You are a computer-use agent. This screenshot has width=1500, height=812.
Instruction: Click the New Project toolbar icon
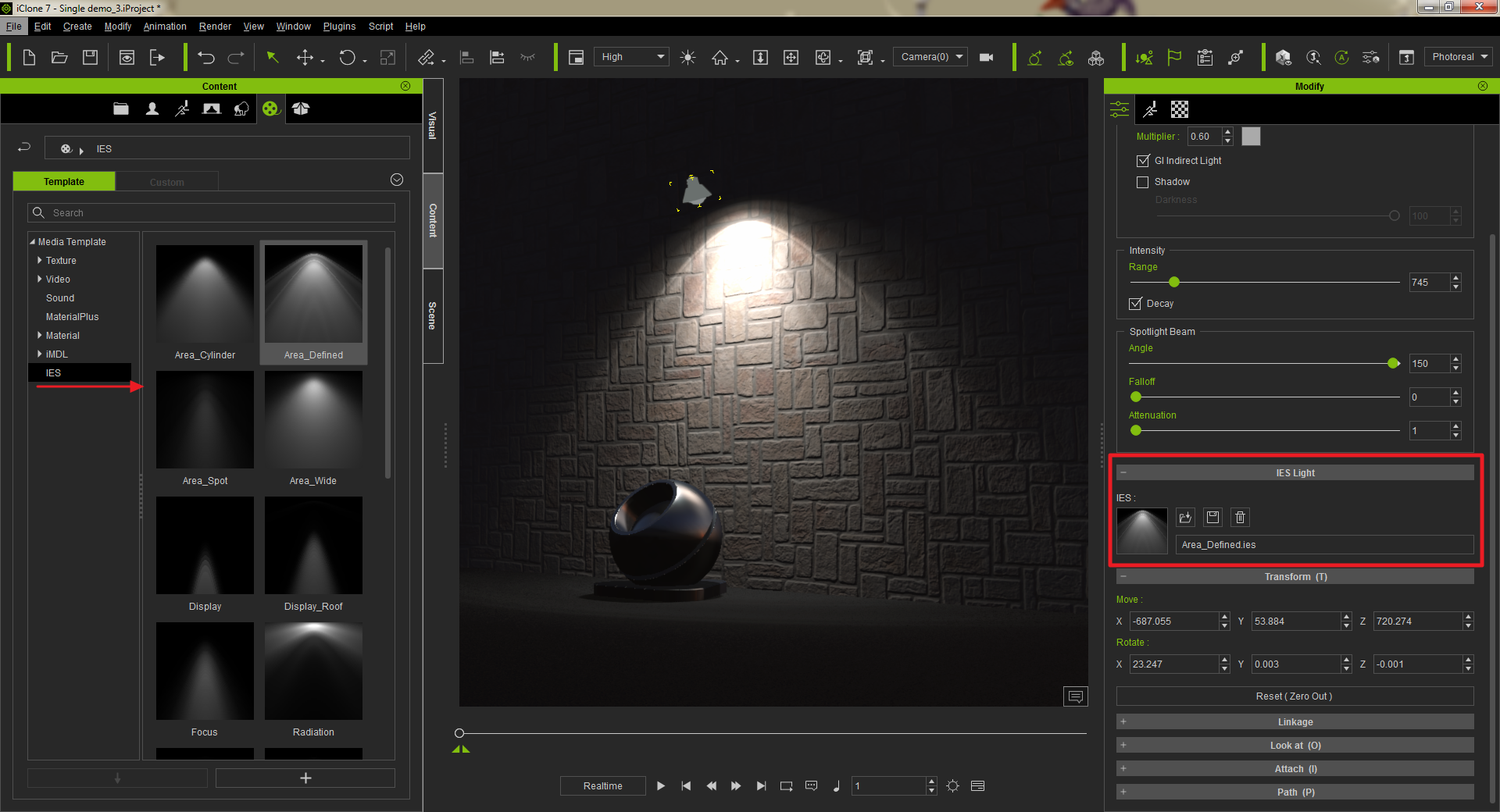pos(29,57)
